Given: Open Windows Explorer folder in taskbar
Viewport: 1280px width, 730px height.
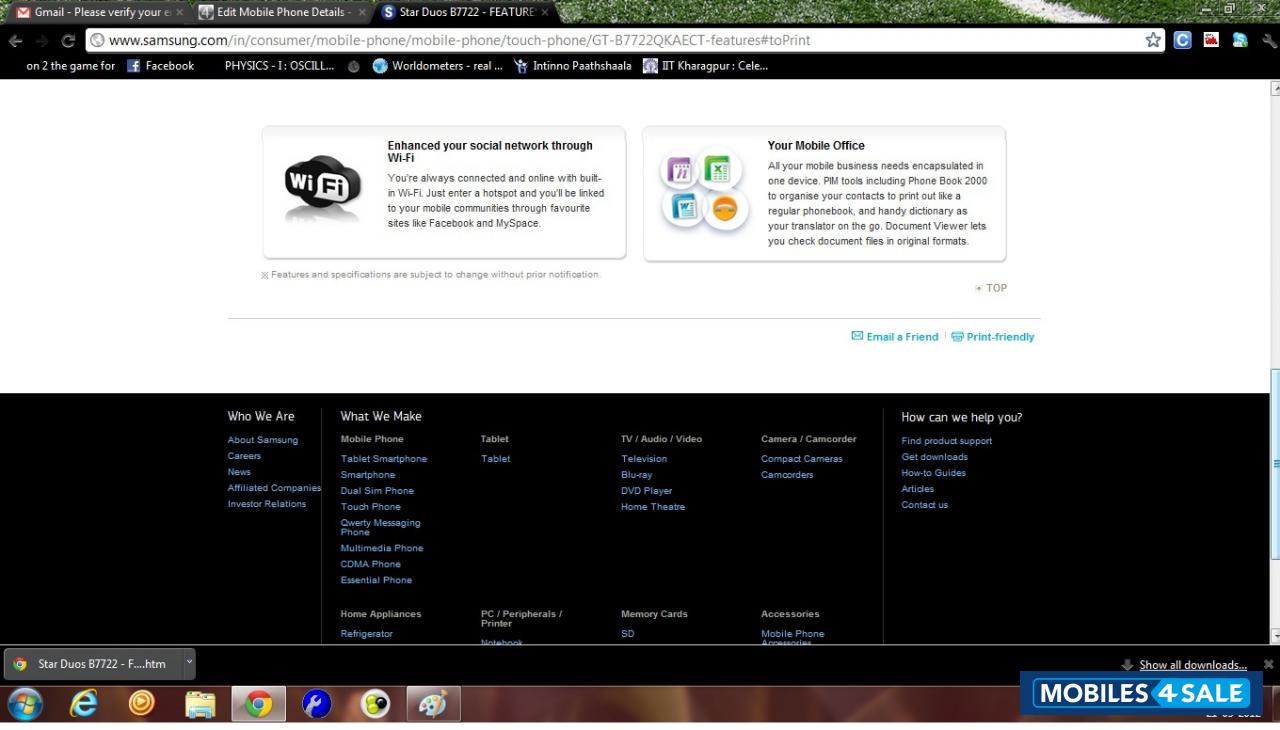Looking at the screenshot, I should (x=200, y=704).
